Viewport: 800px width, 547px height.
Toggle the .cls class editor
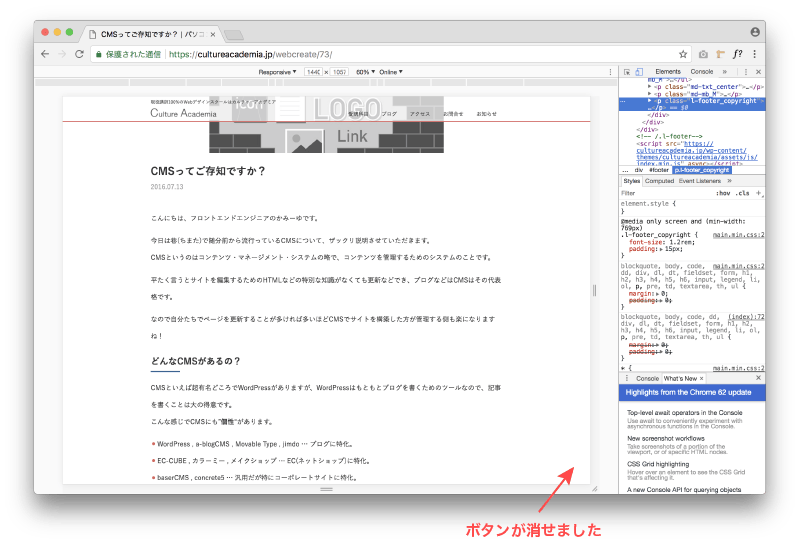[x=741, y=192]
